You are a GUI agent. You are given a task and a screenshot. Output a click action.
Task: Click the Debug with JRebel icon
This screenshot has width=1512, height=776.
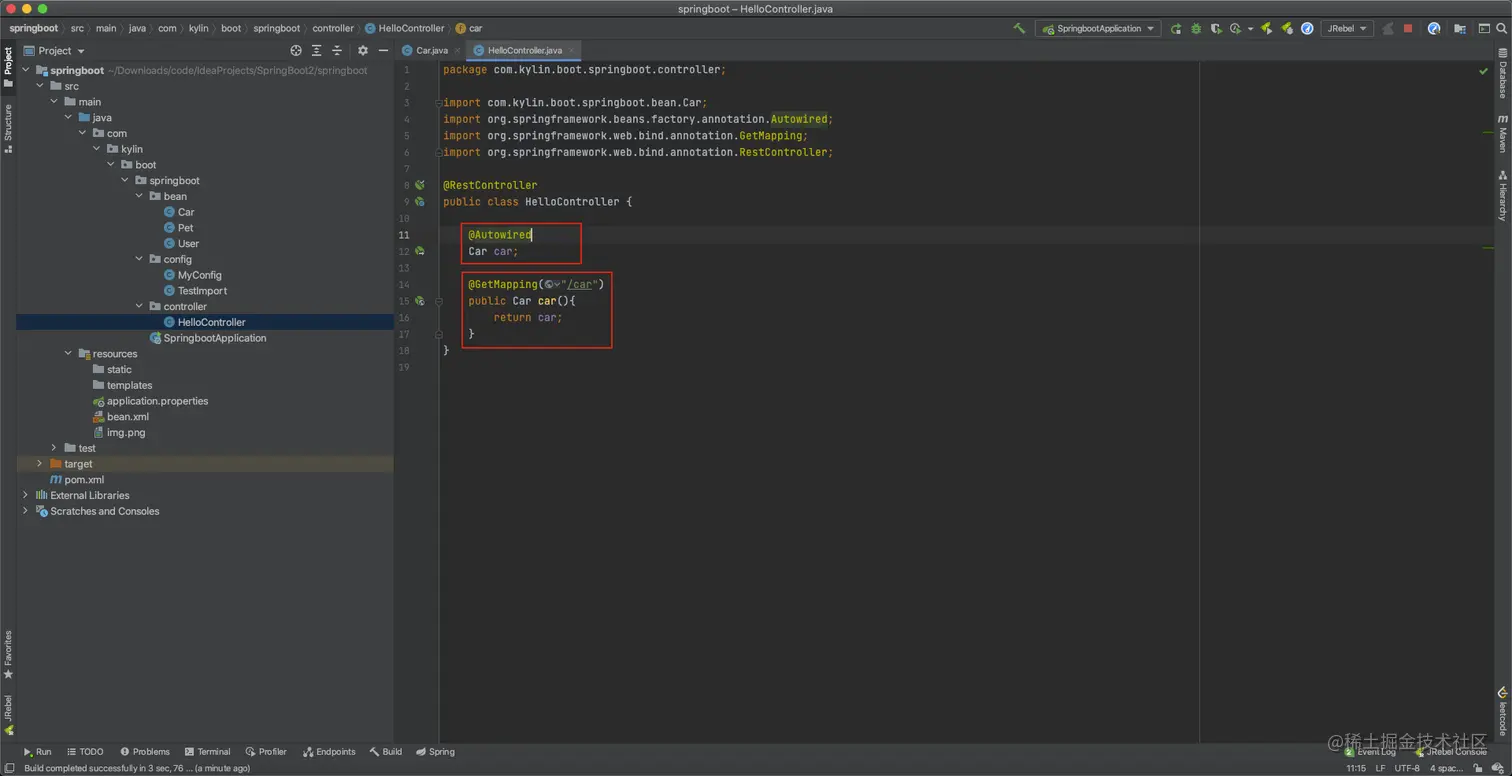tap(1287, 29)
